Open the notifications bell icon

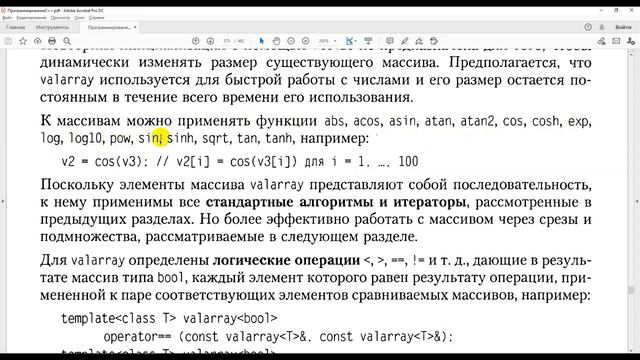point(602,27)
